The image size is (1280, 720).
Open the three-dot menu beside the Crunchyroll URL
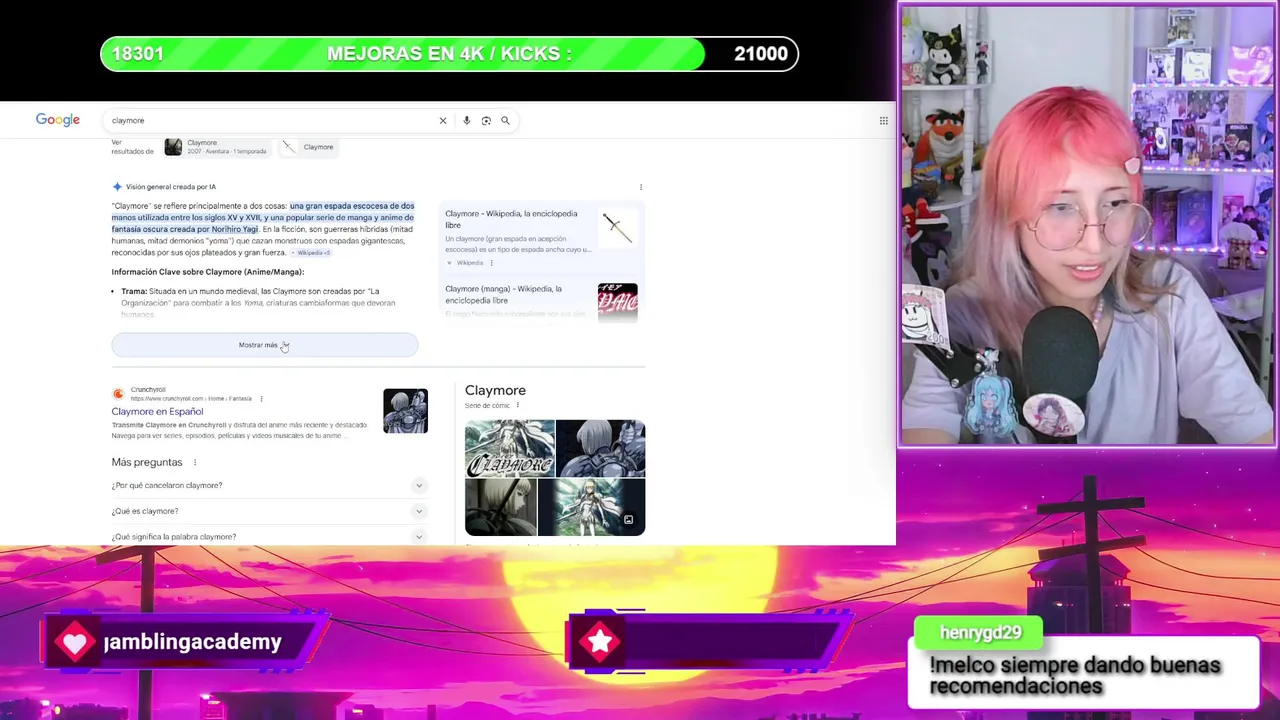click(261, 399)
